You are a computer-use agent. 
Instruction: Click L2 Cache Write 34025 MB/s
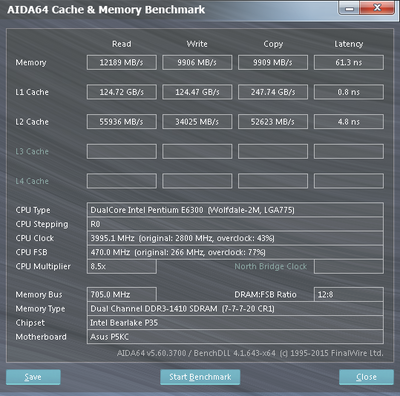coord(197,122)
